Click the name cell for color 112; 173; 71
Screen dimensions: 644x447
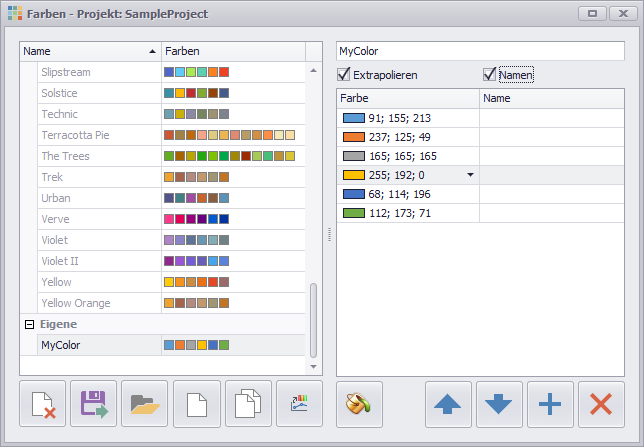[552, 213]
